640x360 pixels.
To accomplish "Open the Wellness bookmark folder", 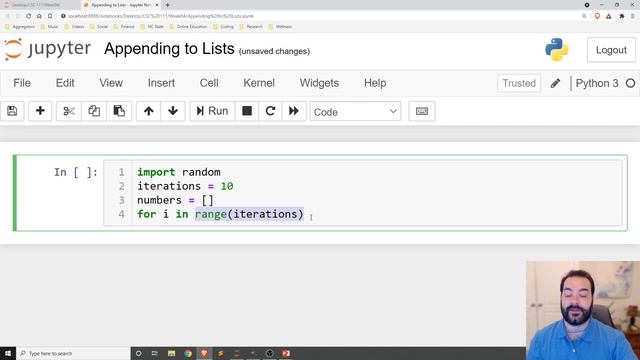I will 280,27.
